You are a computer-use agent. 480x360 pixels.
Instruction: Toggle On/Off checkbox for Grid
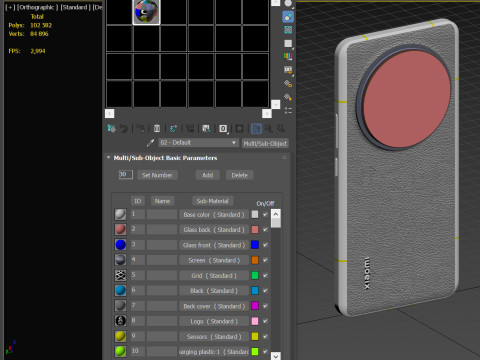pyautogui.click(x=265, y=275)
